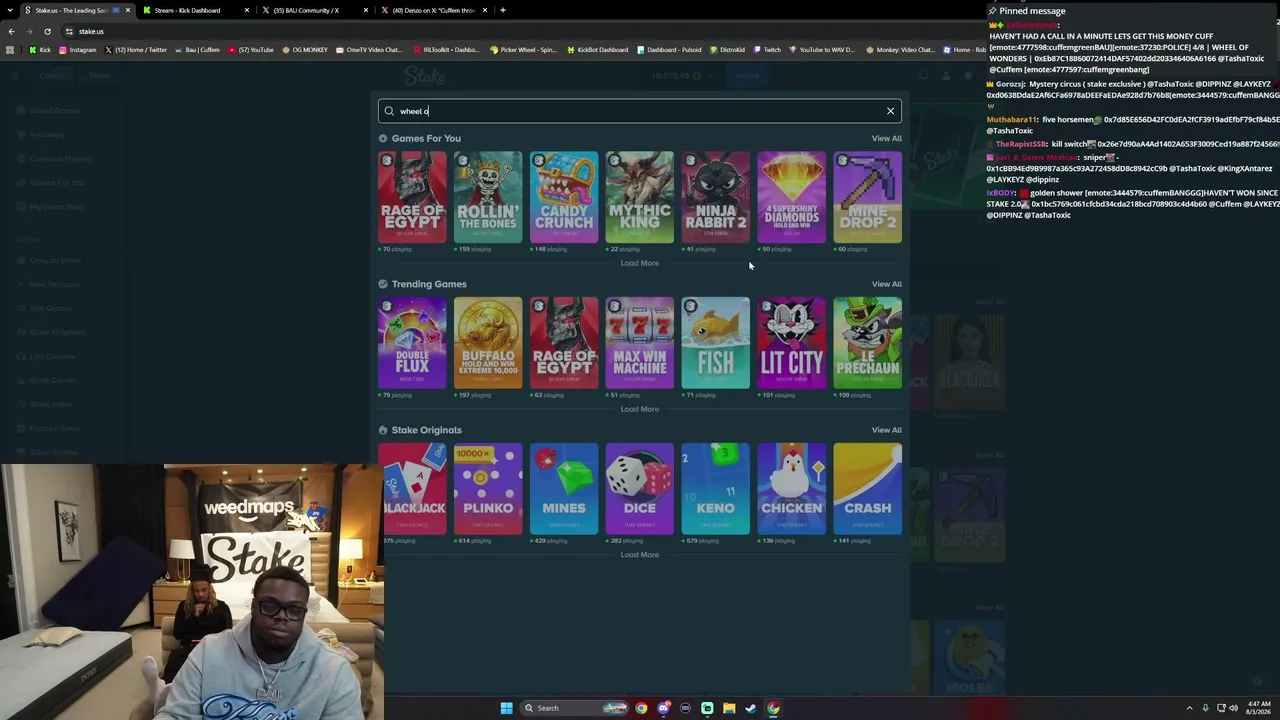
Task: Open File Explorer from the taskbar
Action: point(729,708)
